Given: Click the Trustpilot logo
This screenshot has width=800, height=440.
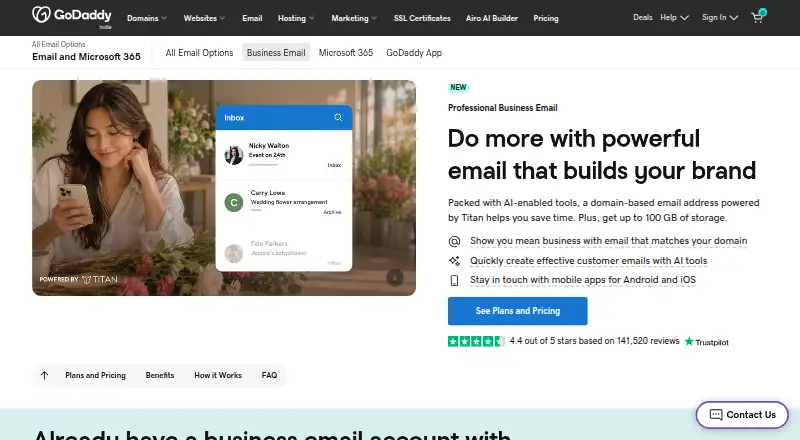Looking at the screenshot, I should tap(707, 341).
